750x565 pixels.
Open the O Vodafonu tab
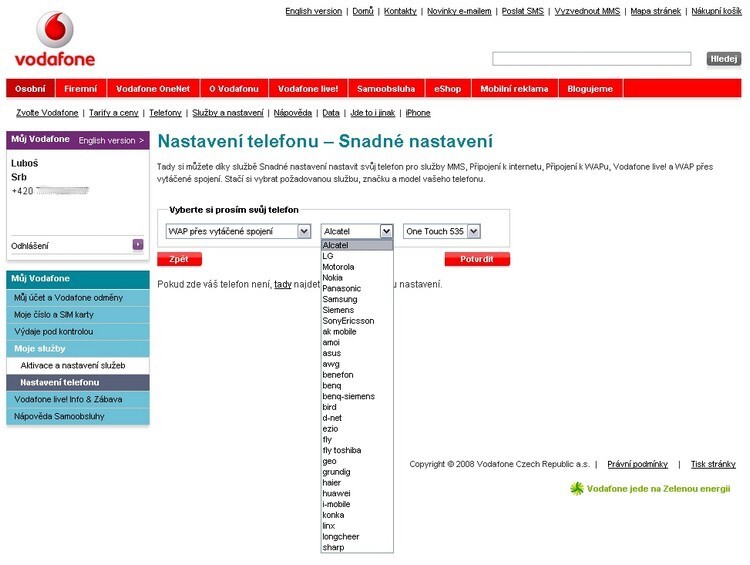(234, 89)
